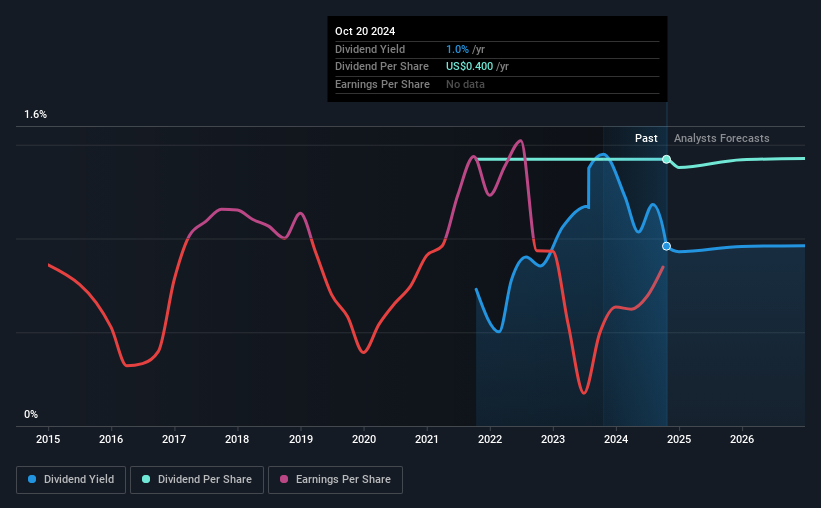Click the 1.0% dividend yield value

pos(457,49)
